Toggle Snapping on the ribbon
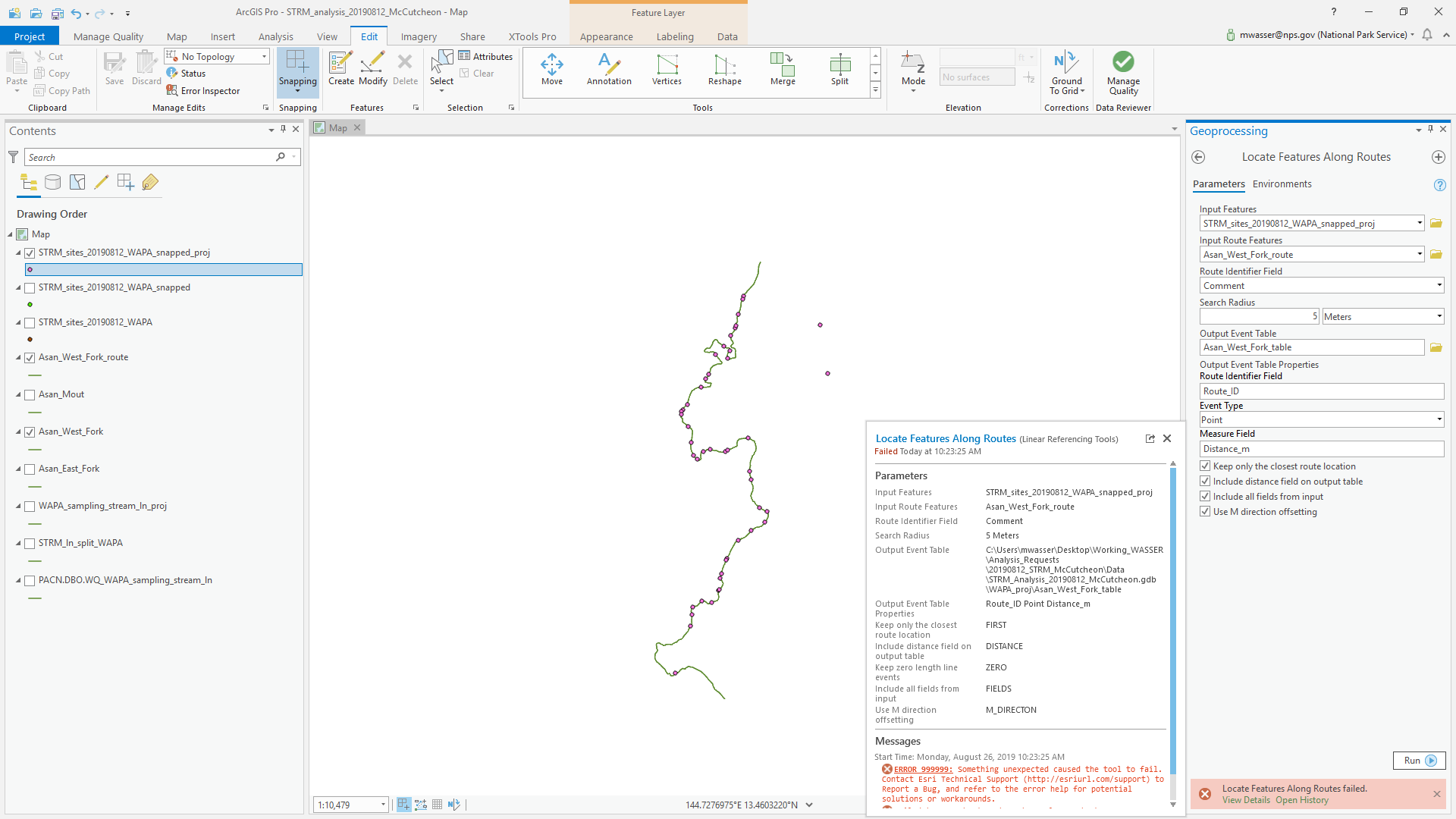The image size is (1456, 819). point(298,72)
